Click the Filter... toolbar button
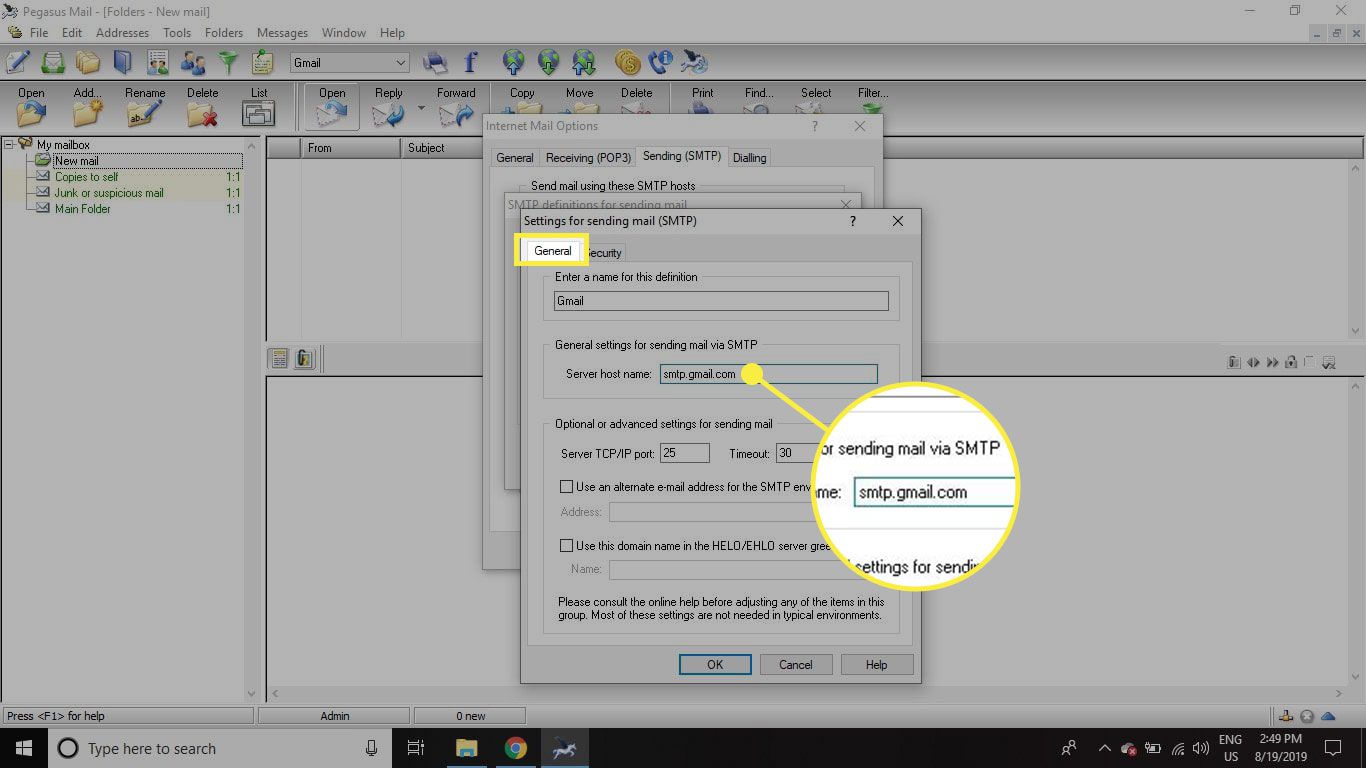The image size is (1366, 768). 873,101
